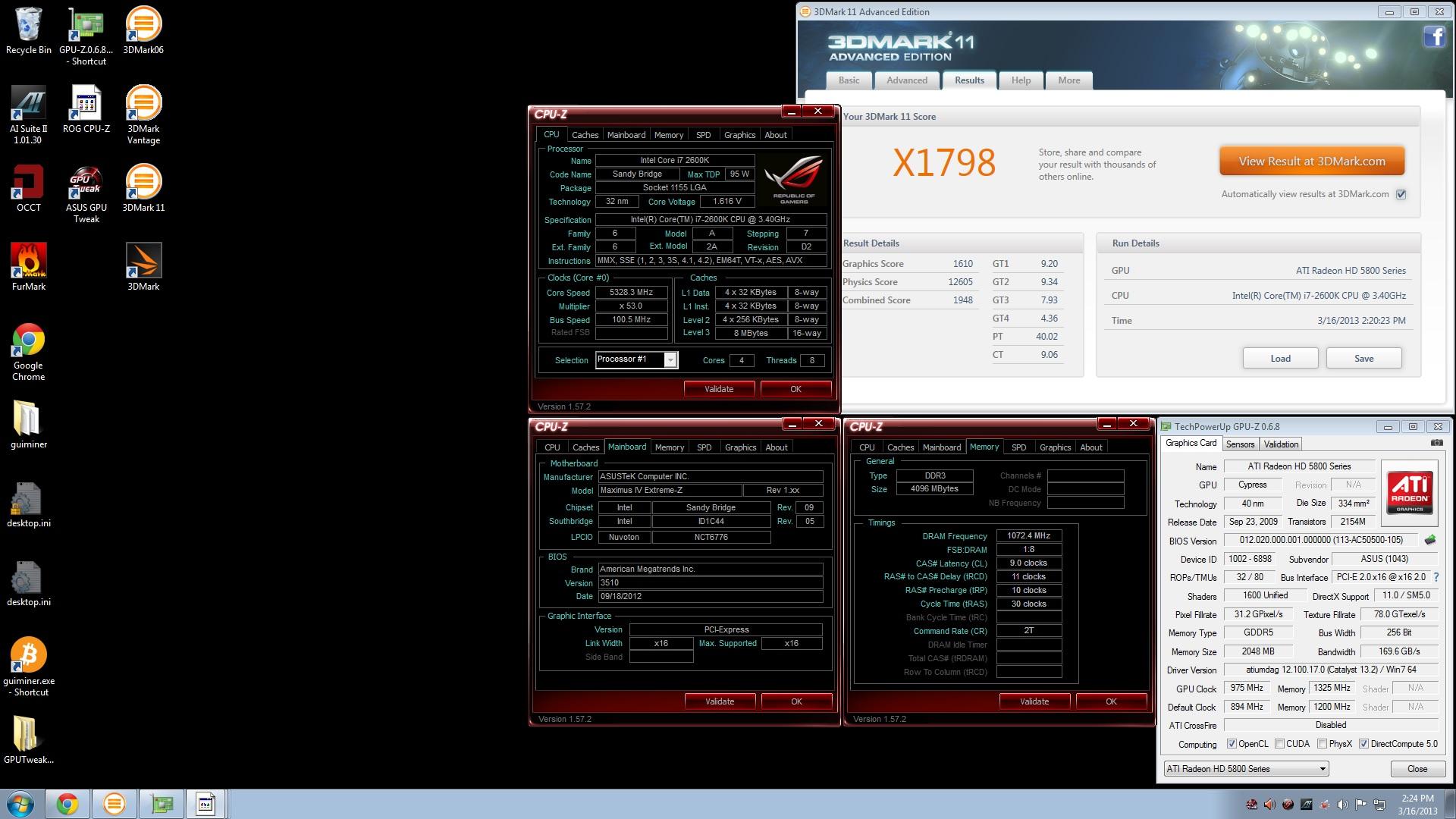Click the Chrome icon in the taskbar

tap(67, 804)
